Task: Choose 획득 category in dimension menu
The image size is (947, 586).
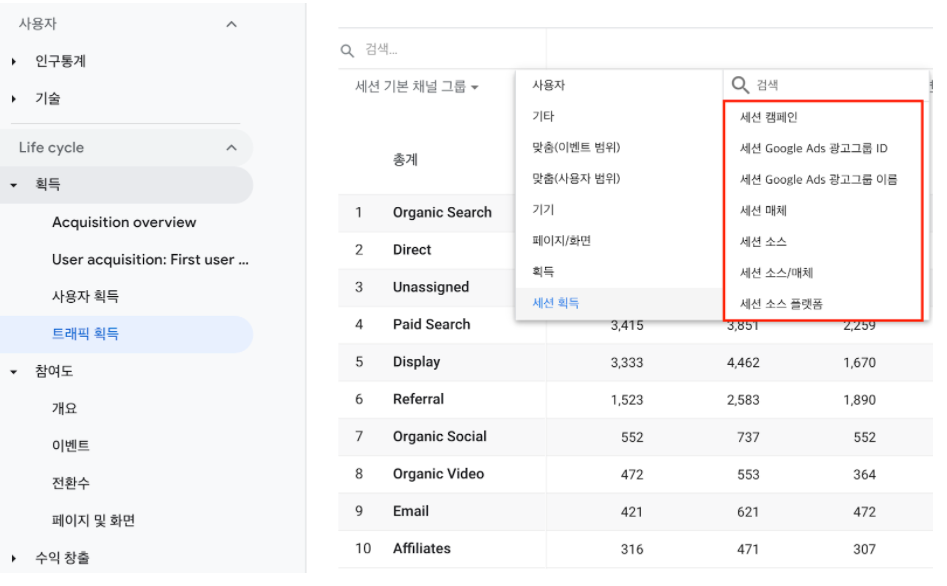Action: coord(619,272)
